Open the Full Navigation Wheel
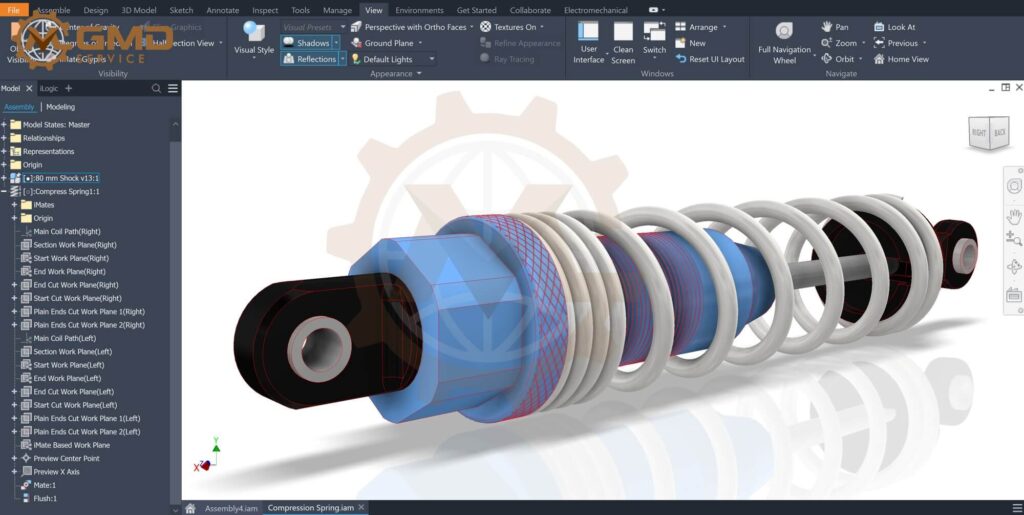 pos(784,42)
